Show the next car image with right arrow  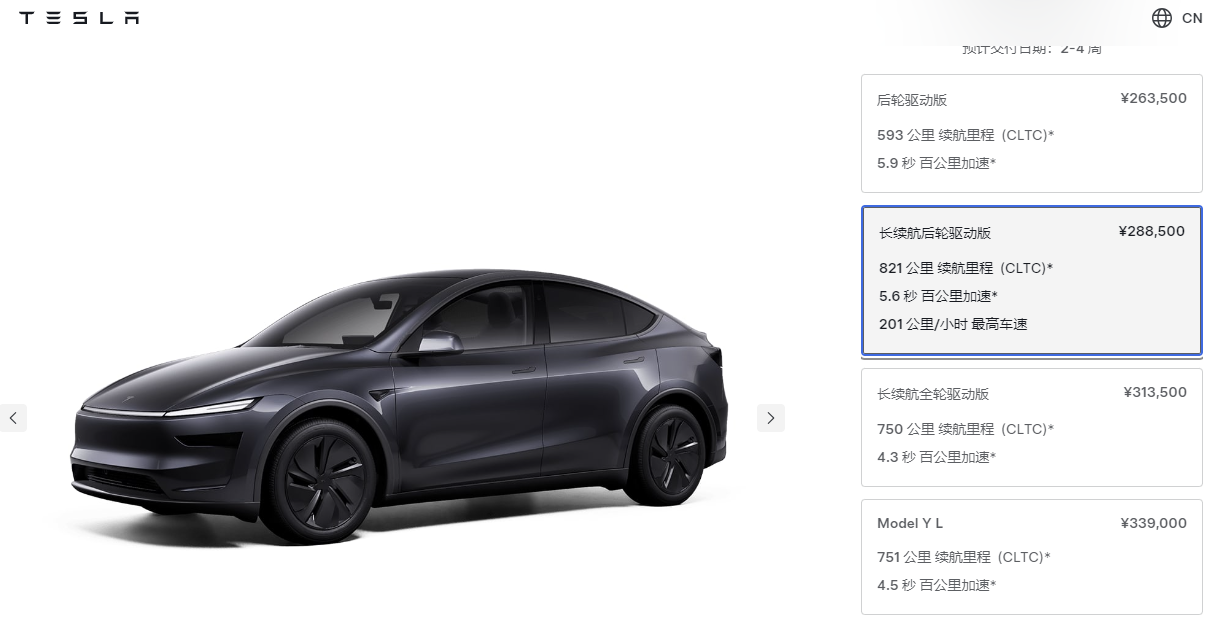(771, 418)
